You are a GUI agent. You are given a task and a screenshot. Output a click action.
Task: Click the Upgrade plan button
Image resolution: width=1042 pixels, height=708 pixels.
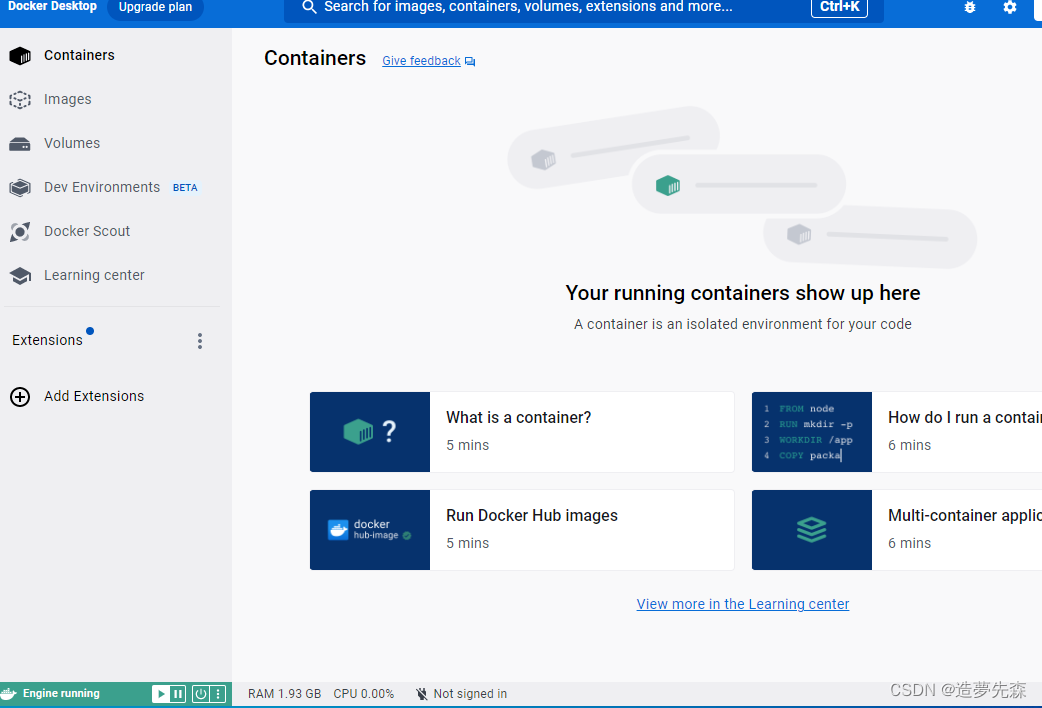click(x=155, y=8)
